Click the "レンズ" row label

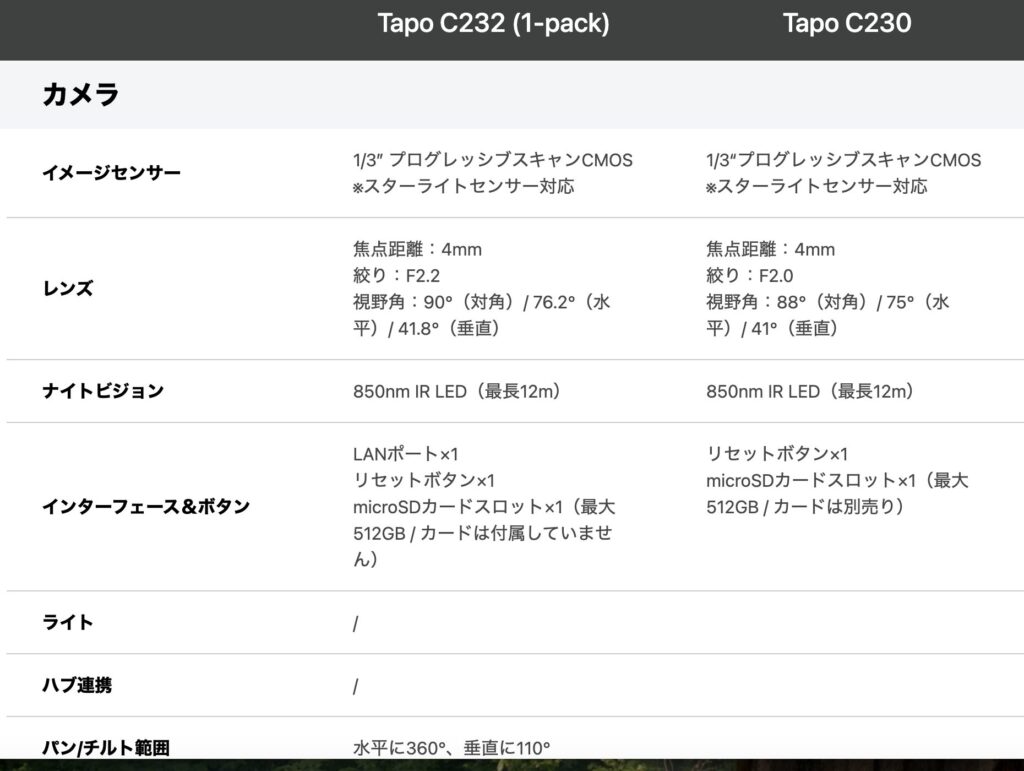[68, 288]
